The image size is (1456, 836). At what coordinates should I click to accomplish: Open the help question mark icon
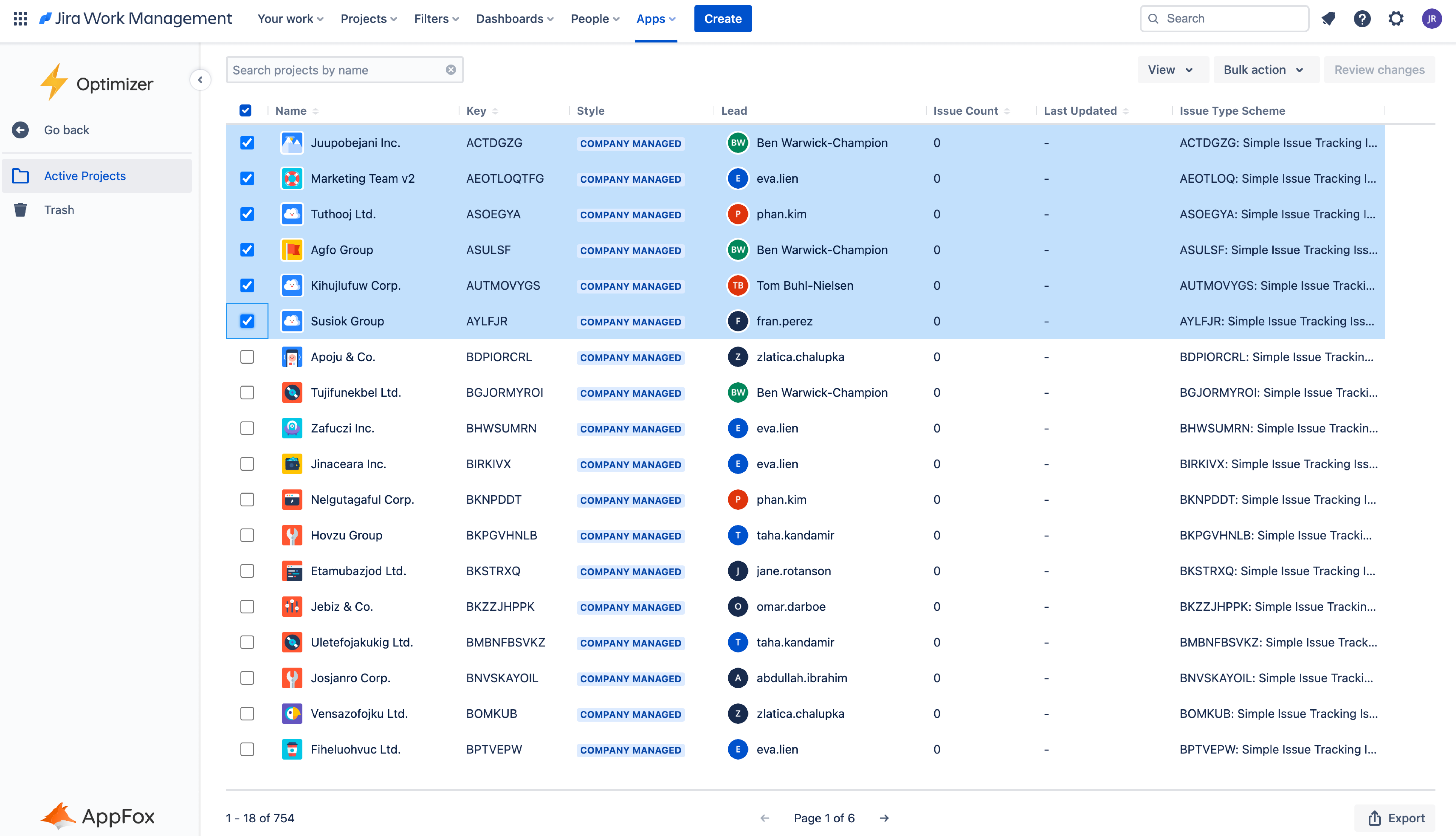(x=1362, y=18)
